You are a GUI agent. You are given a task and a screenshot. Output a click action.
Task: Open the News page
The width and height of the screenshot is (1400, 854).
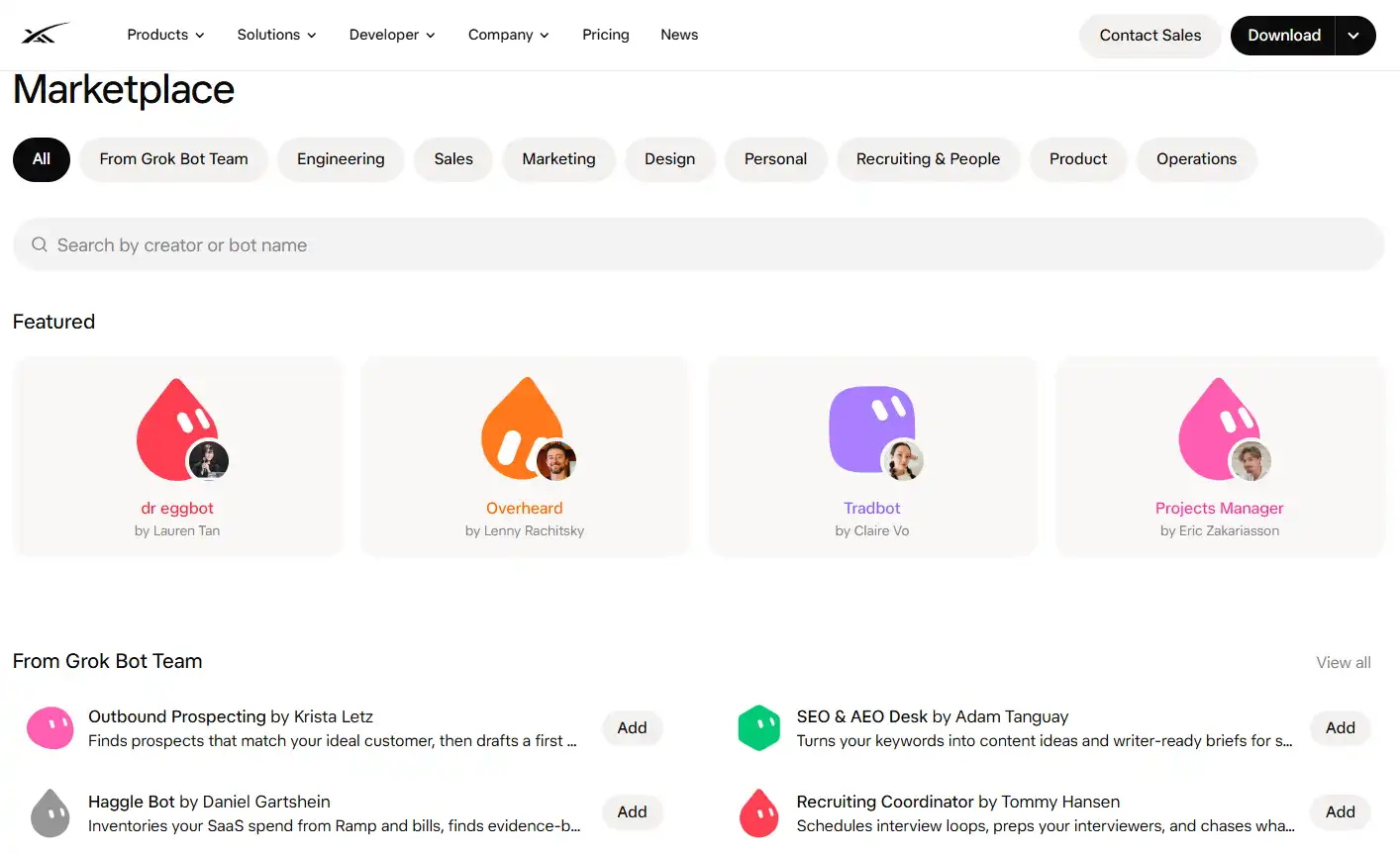pyautogui.click(x=679, y=35)
